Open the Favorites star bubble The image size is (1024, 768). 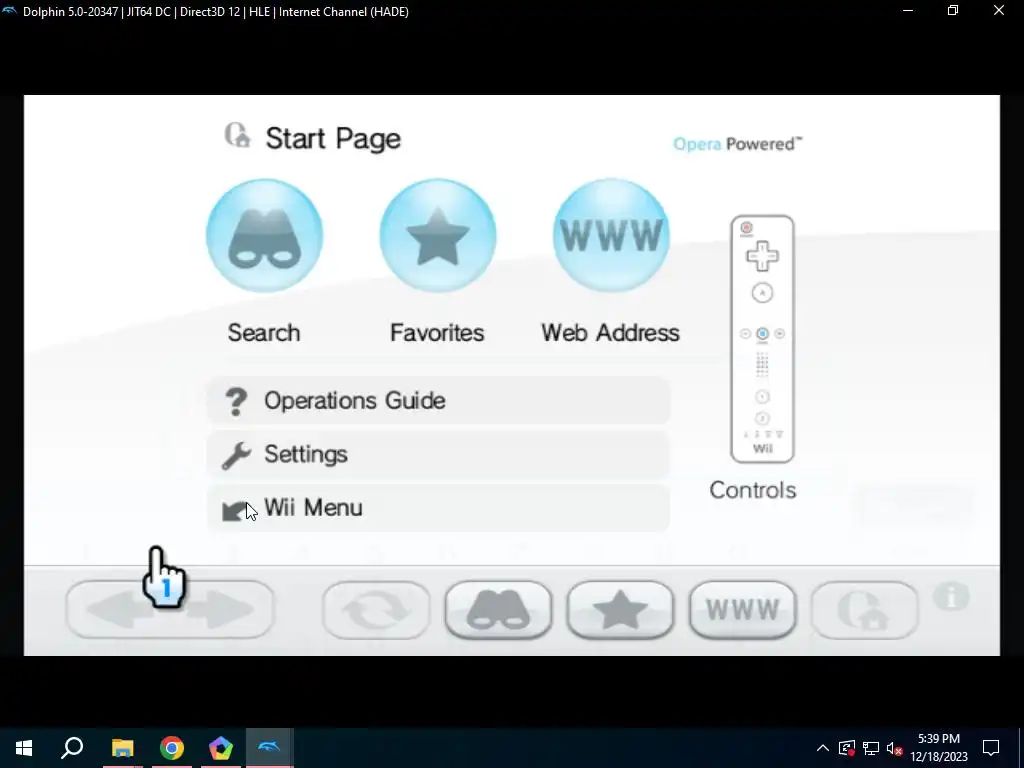pyautogui.click(x=438, y=236)
